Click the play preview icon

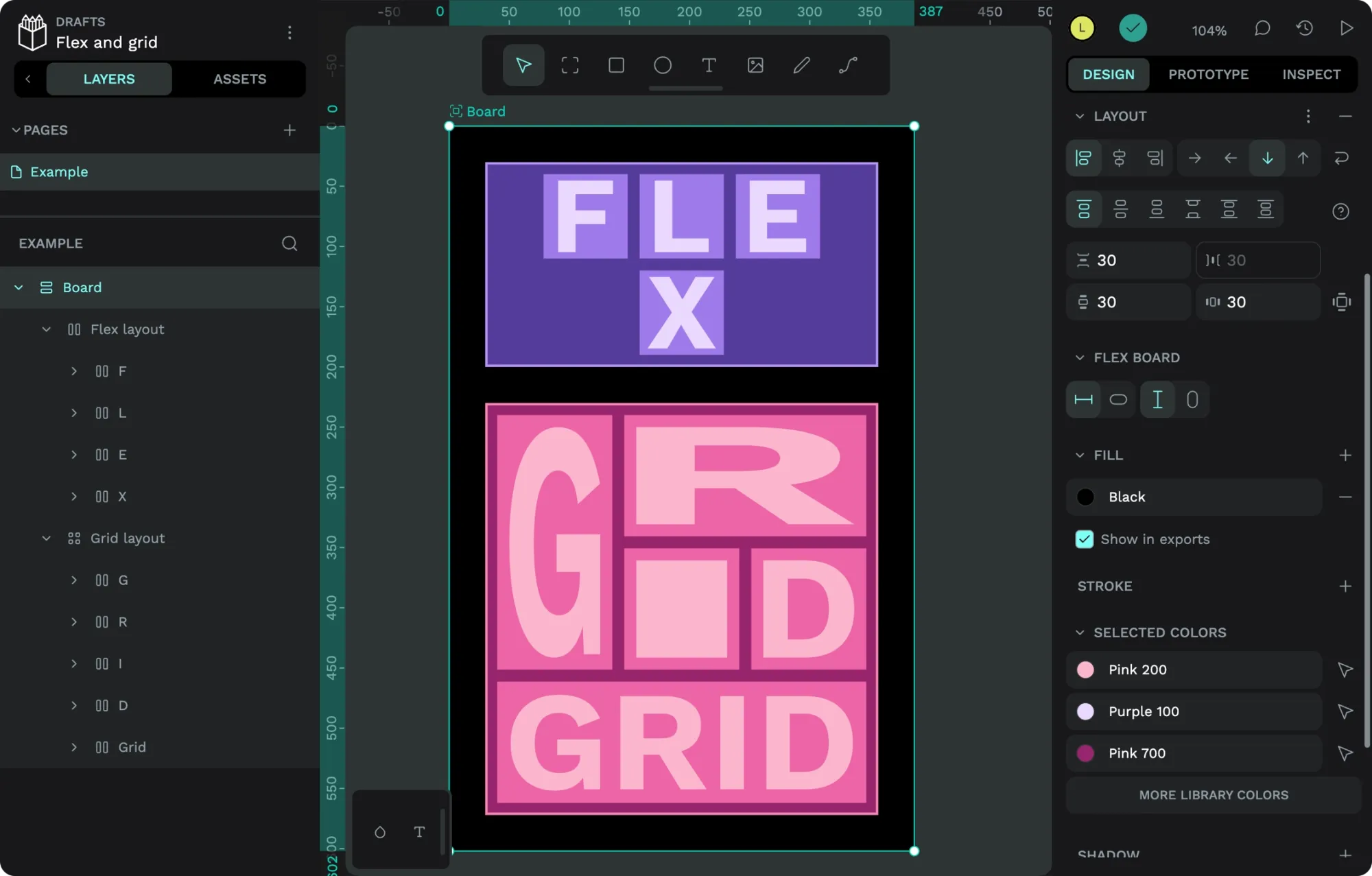[x=1346, y=29]
